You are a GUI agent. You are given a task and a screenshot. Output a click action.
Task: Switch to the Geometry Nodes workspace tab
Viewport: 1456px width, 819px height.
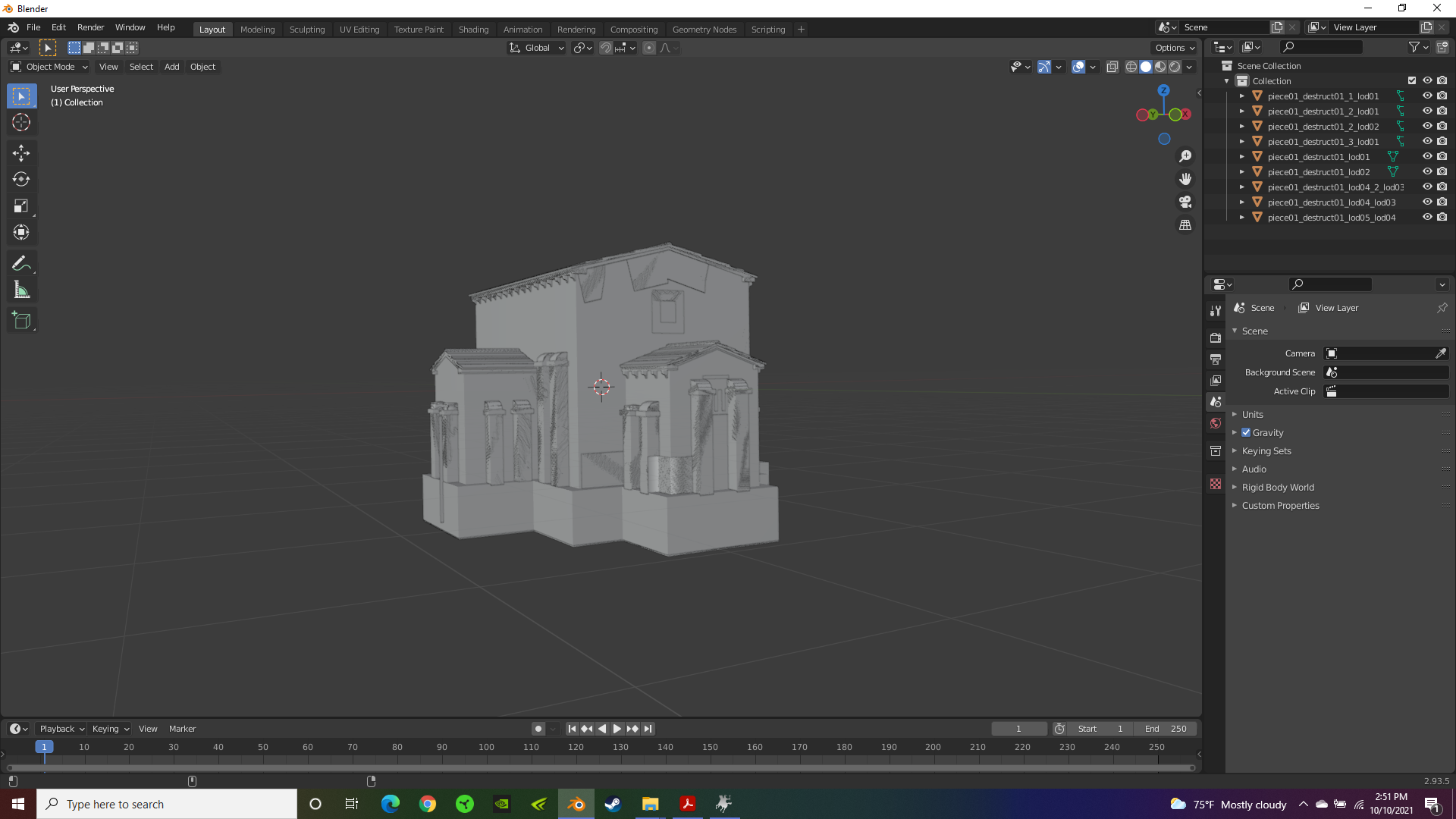704,30
